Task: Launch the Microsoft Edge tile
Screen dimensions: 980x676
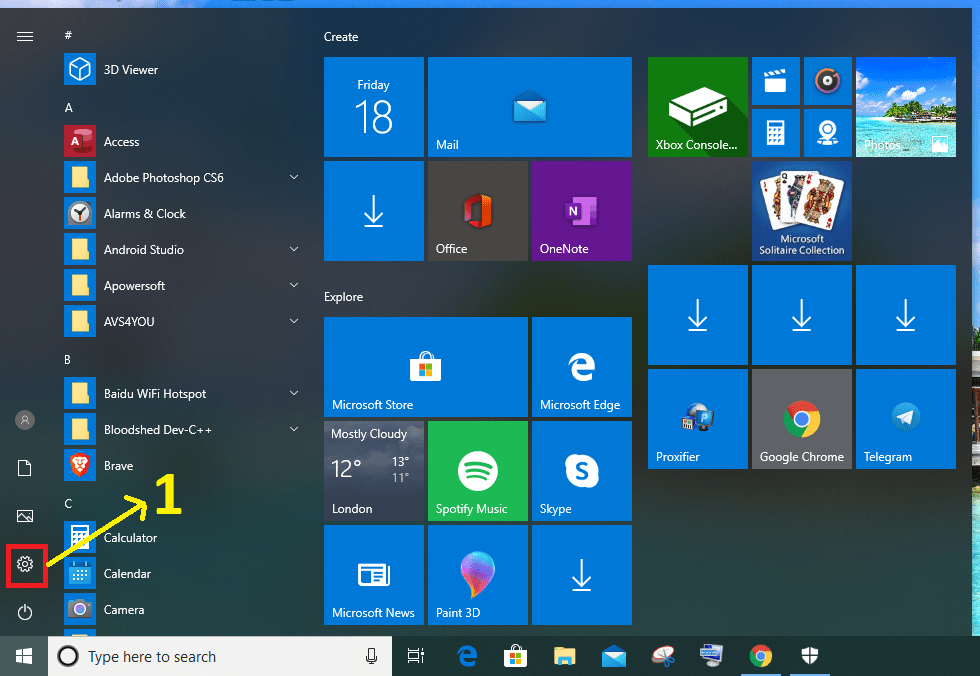Action: (582, 367)
